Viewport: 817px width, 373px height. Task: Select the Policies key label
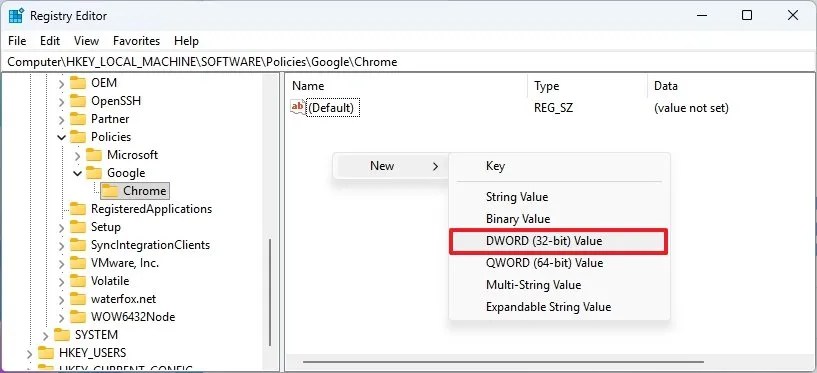tap(111, 136)
